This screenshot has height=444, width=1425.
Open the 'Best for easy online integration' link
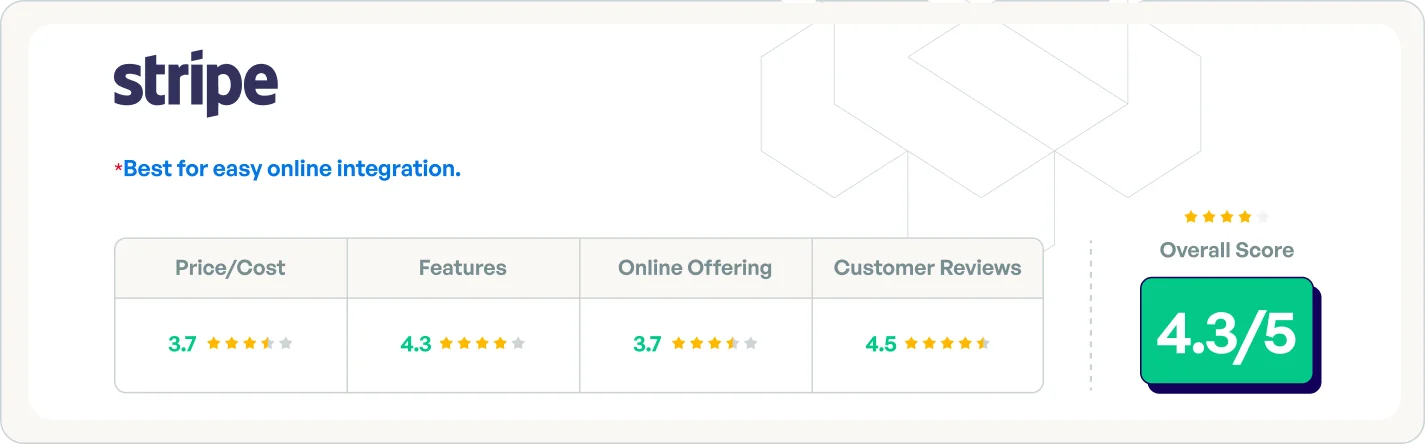point(292,169)
